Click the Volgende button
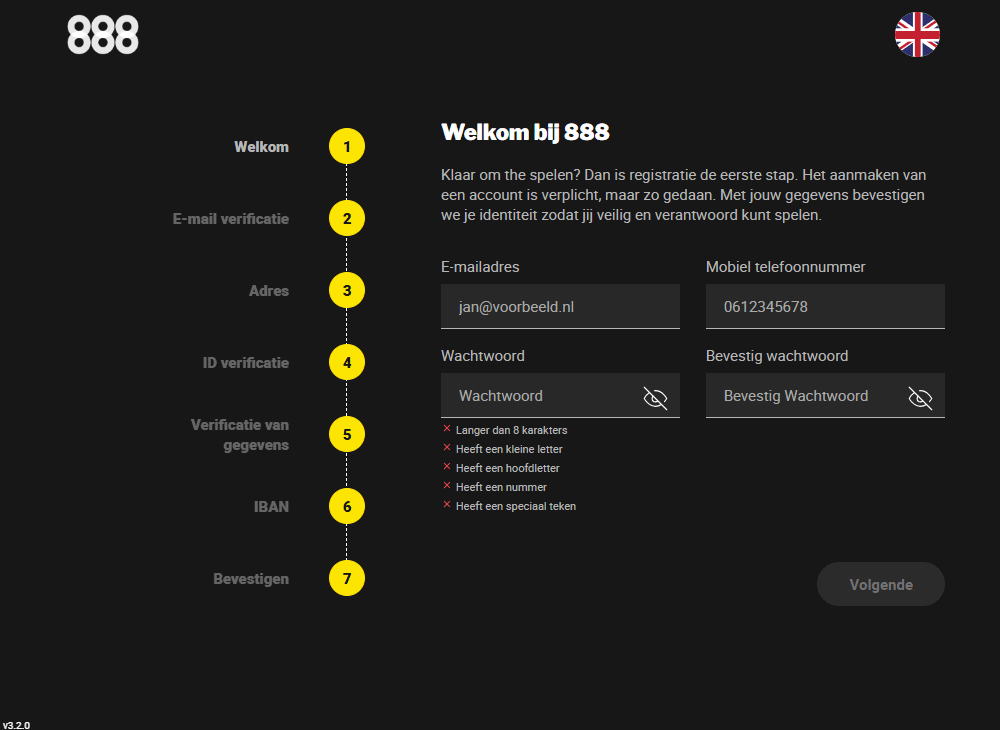Screen dimensions: 1000x730 pyautogui.click(x=881, y=585)
